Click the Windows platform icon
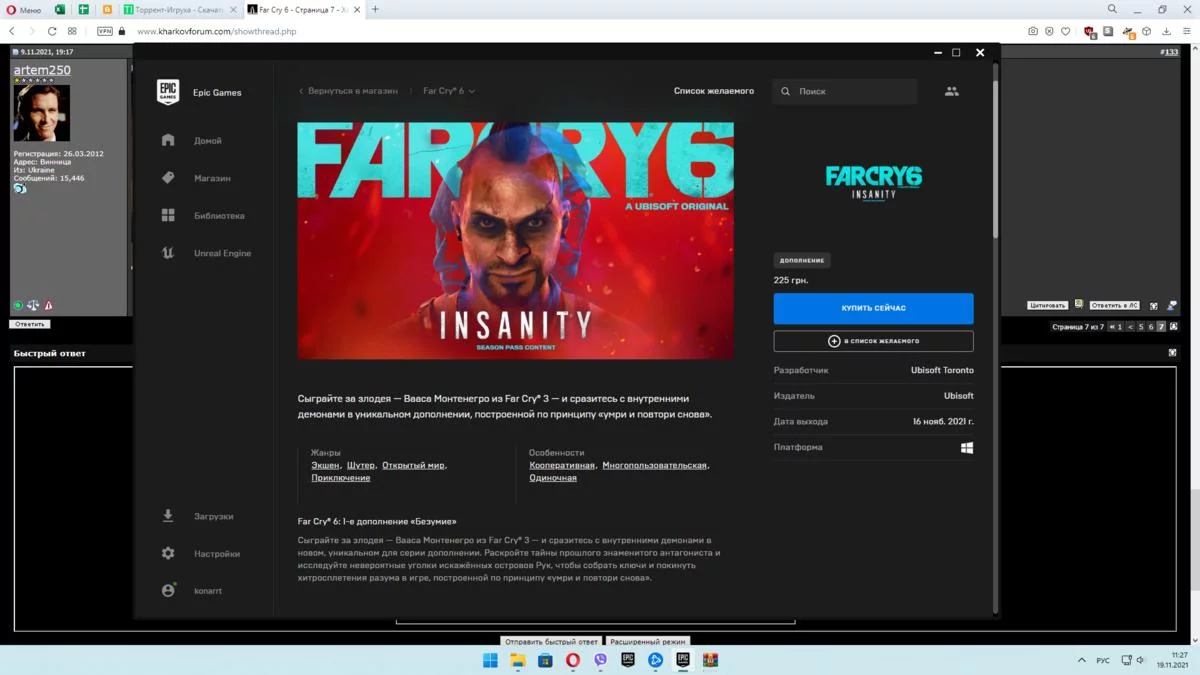Viewport: 1200px width, 675px height. click(967, 448)
